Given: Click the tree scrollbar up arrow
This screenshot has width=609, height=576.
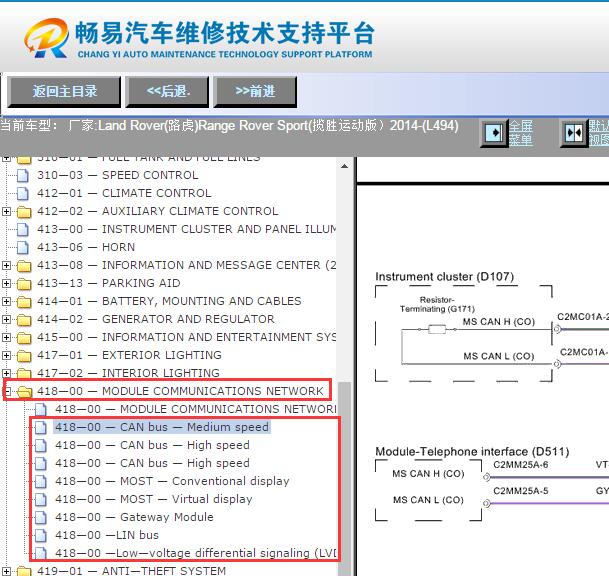Looking at the screenshot, I should 344,166.
